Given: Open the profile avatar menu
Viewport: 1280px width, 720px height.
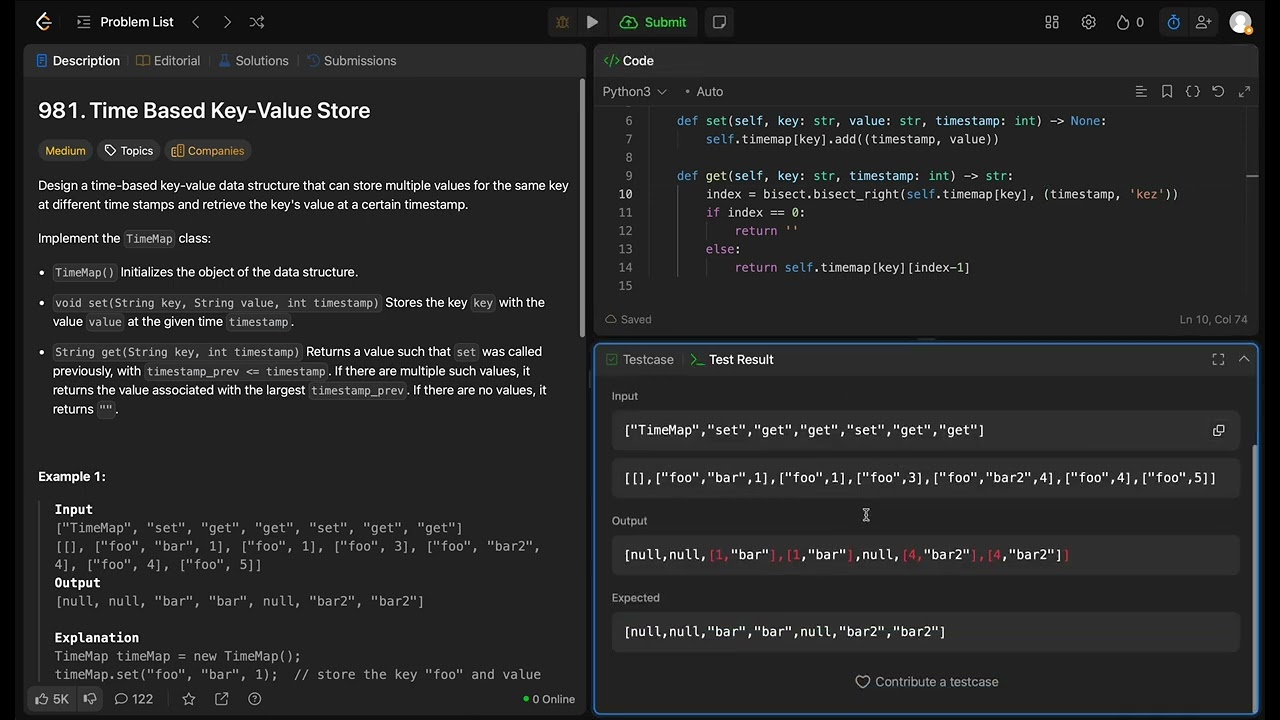Looking at the screenshot, I should [1241, 22].
